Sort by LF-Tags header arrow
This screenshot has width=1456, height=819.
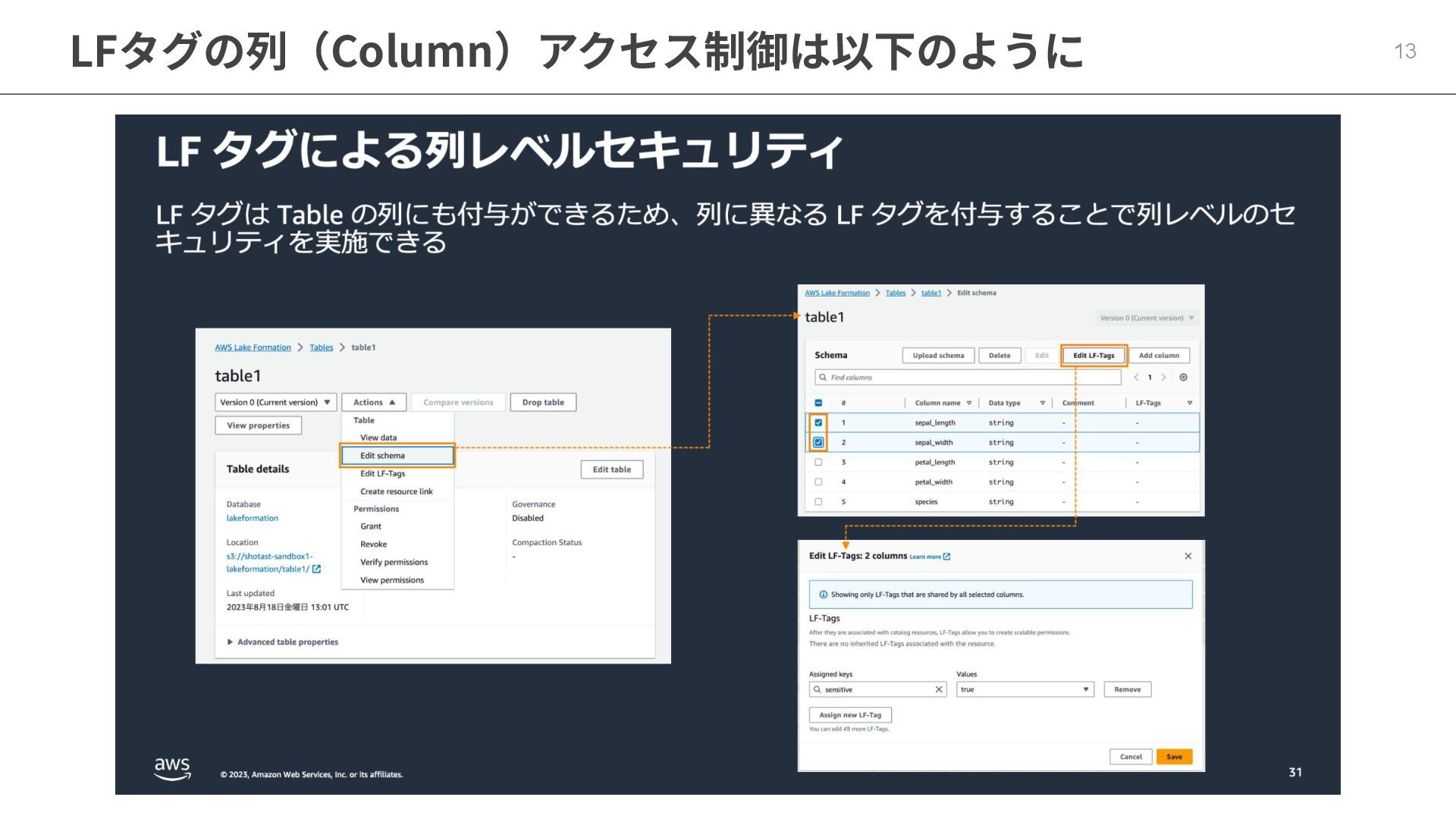(x=1189, y=403)
